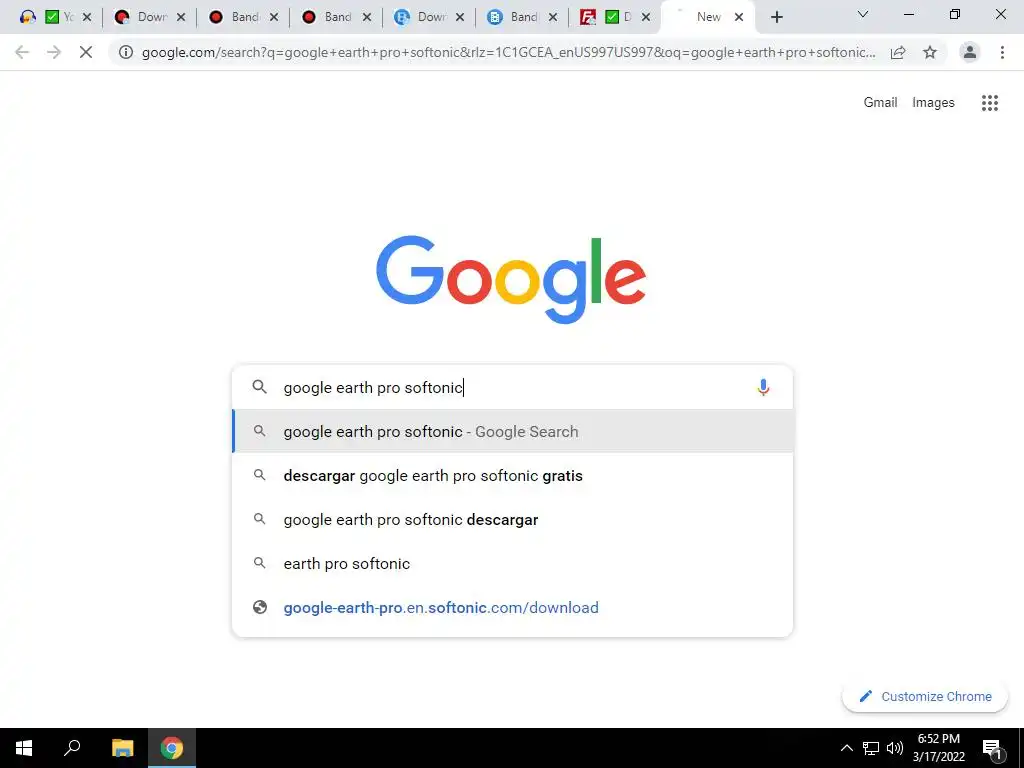Image resolution: width=1024 pixels, height=768 pixels.
Task: Close the Band tab with blue B icon
Action: 553,18
